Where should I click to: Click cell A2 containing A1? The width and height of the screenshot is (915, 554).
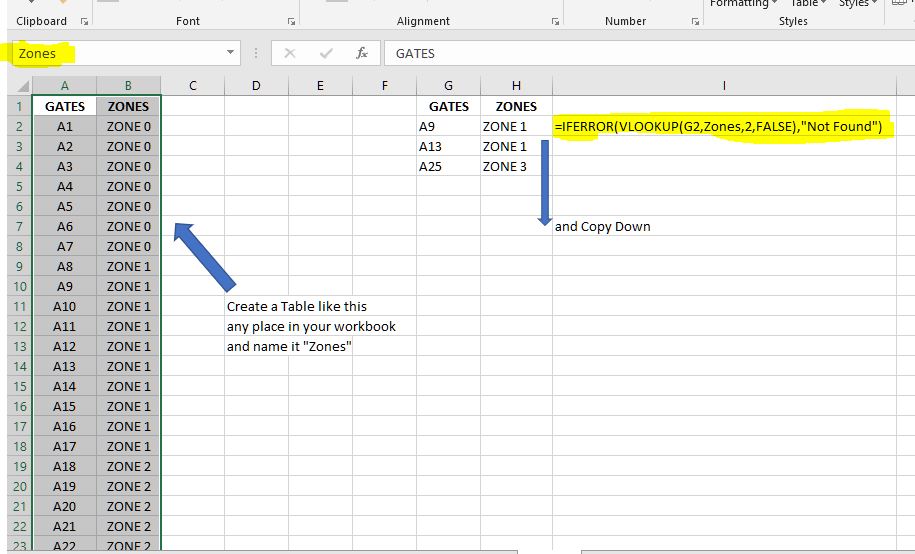tap(65, 127)
